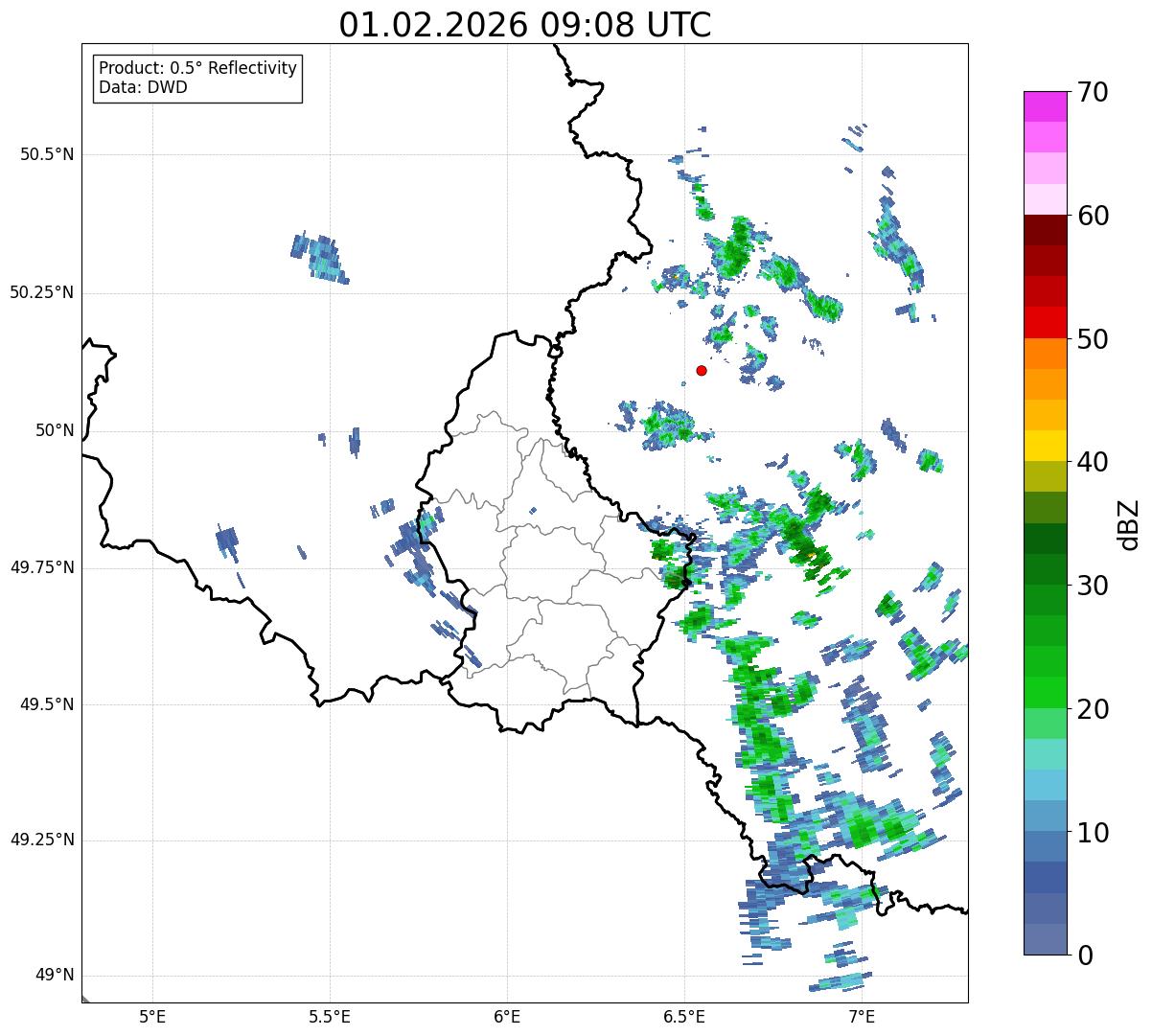
Task: Click the red station marker dot
Action: (702, 370)
